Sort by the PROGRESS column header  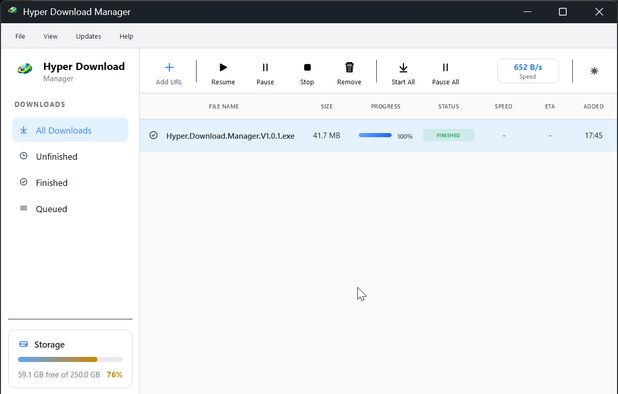[x=385, y=106]
